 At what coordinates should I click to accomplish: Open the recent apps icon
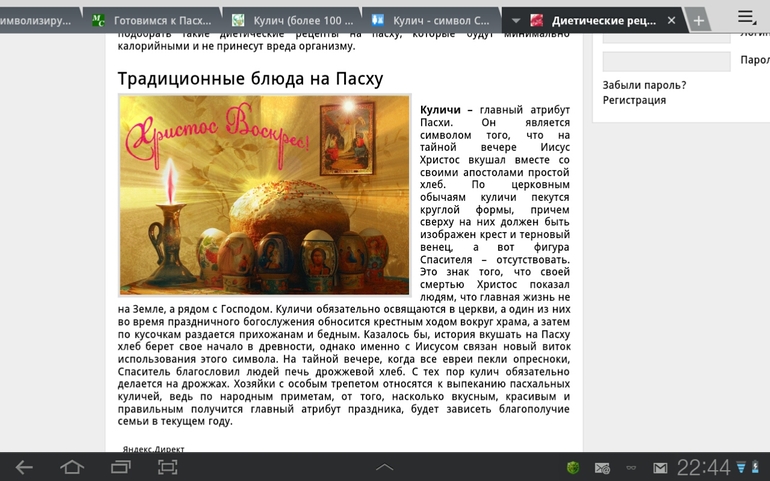120,467
